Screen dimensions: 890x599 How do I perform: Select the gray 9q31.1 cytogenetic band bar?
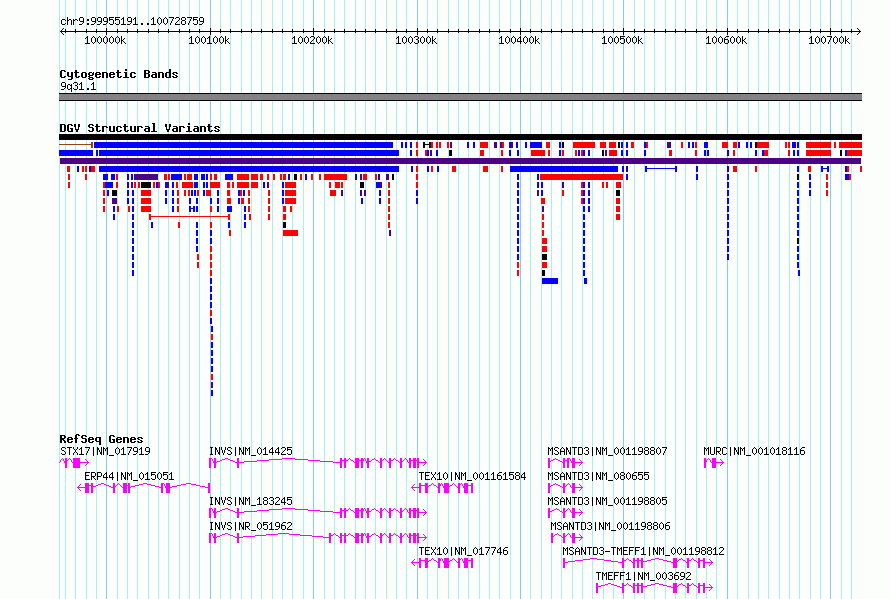(x=460, y=97)
